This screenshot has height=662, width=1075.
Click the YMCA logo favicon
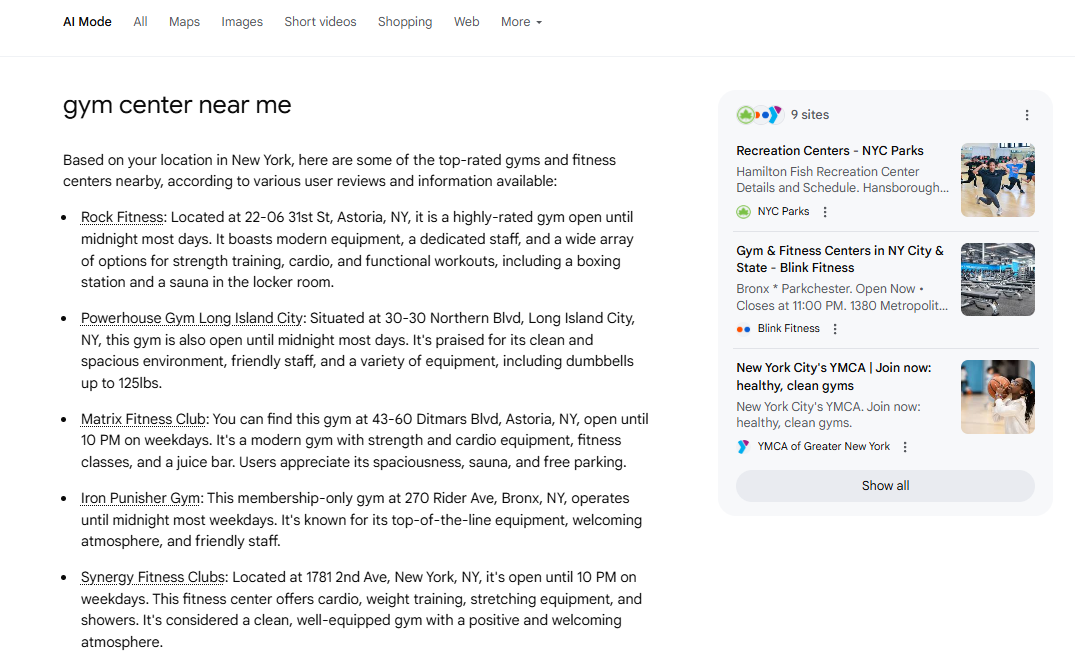[743, 447]
